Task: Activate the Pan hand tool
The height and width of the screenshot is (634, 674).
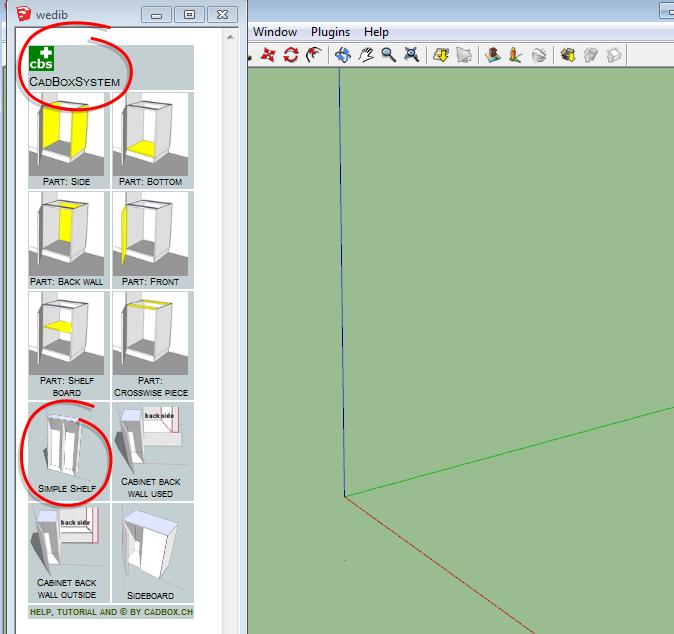Action: 366,55
